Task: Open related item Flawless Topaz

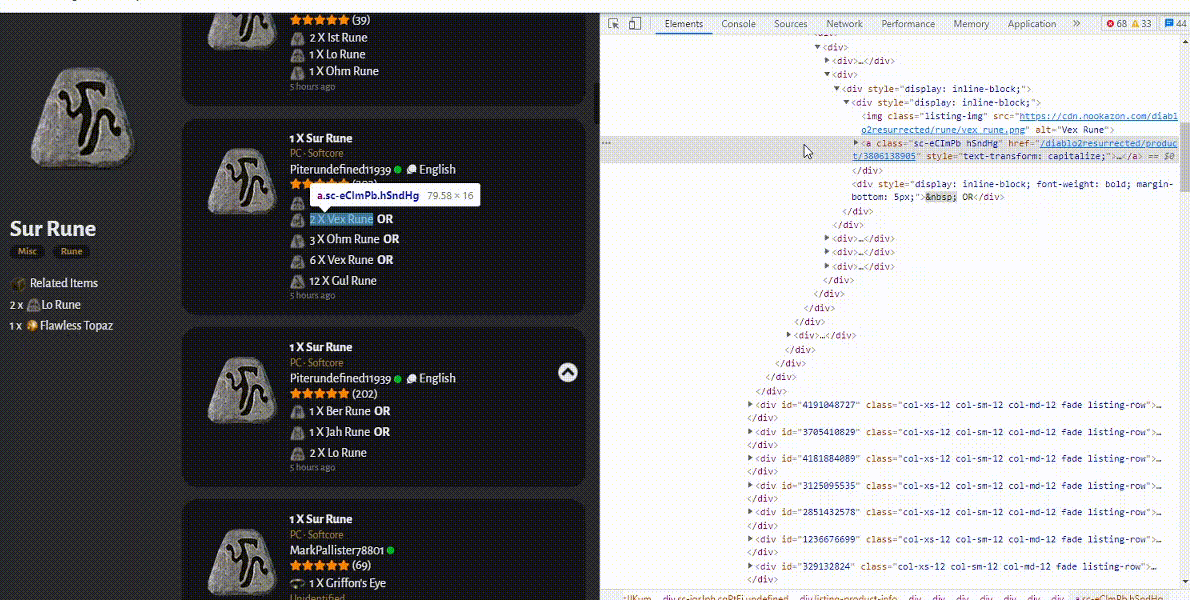Action: [76, 325]
